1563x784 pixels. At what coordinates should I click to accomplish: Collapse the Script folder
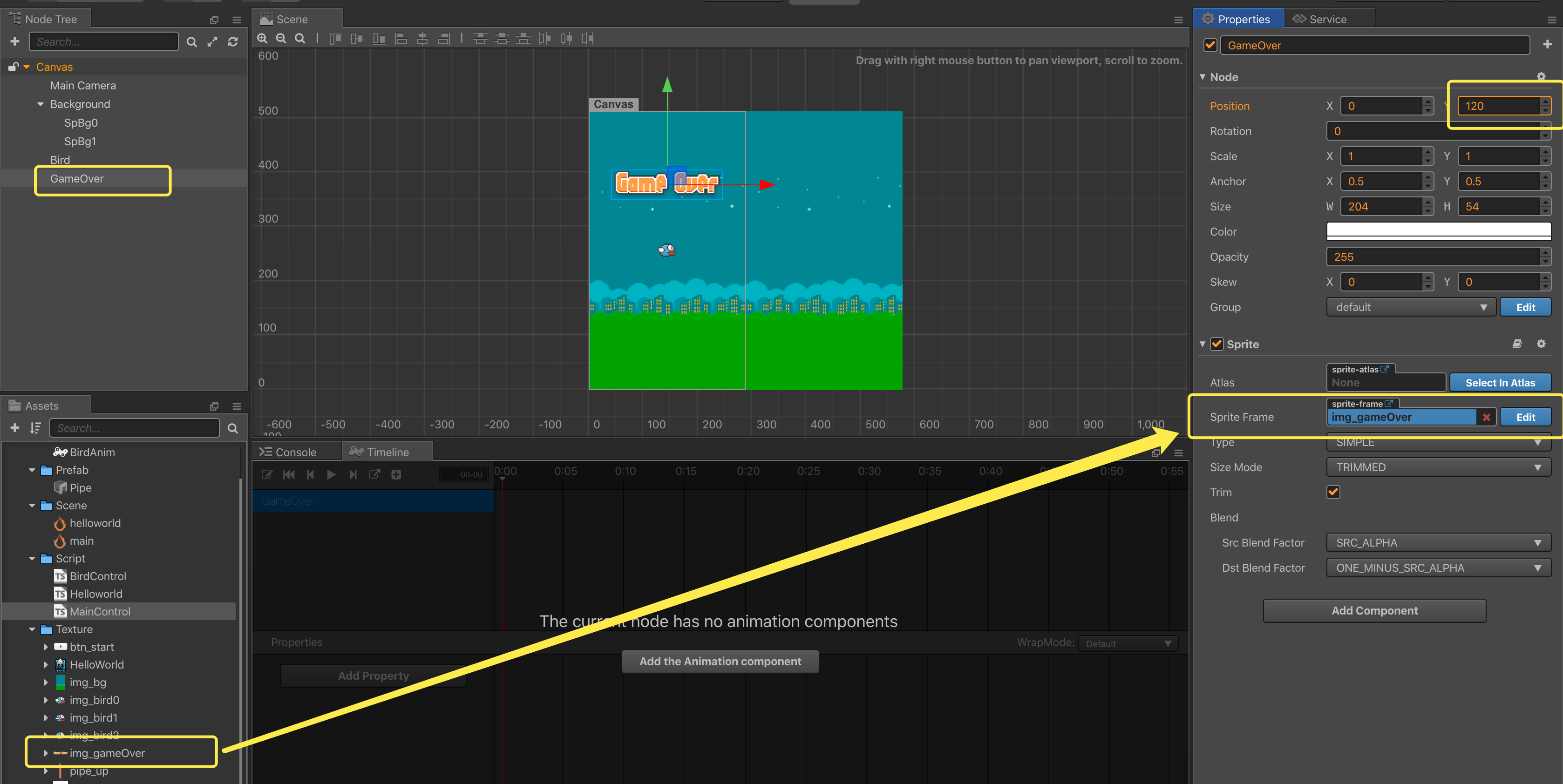coord(32,559)
